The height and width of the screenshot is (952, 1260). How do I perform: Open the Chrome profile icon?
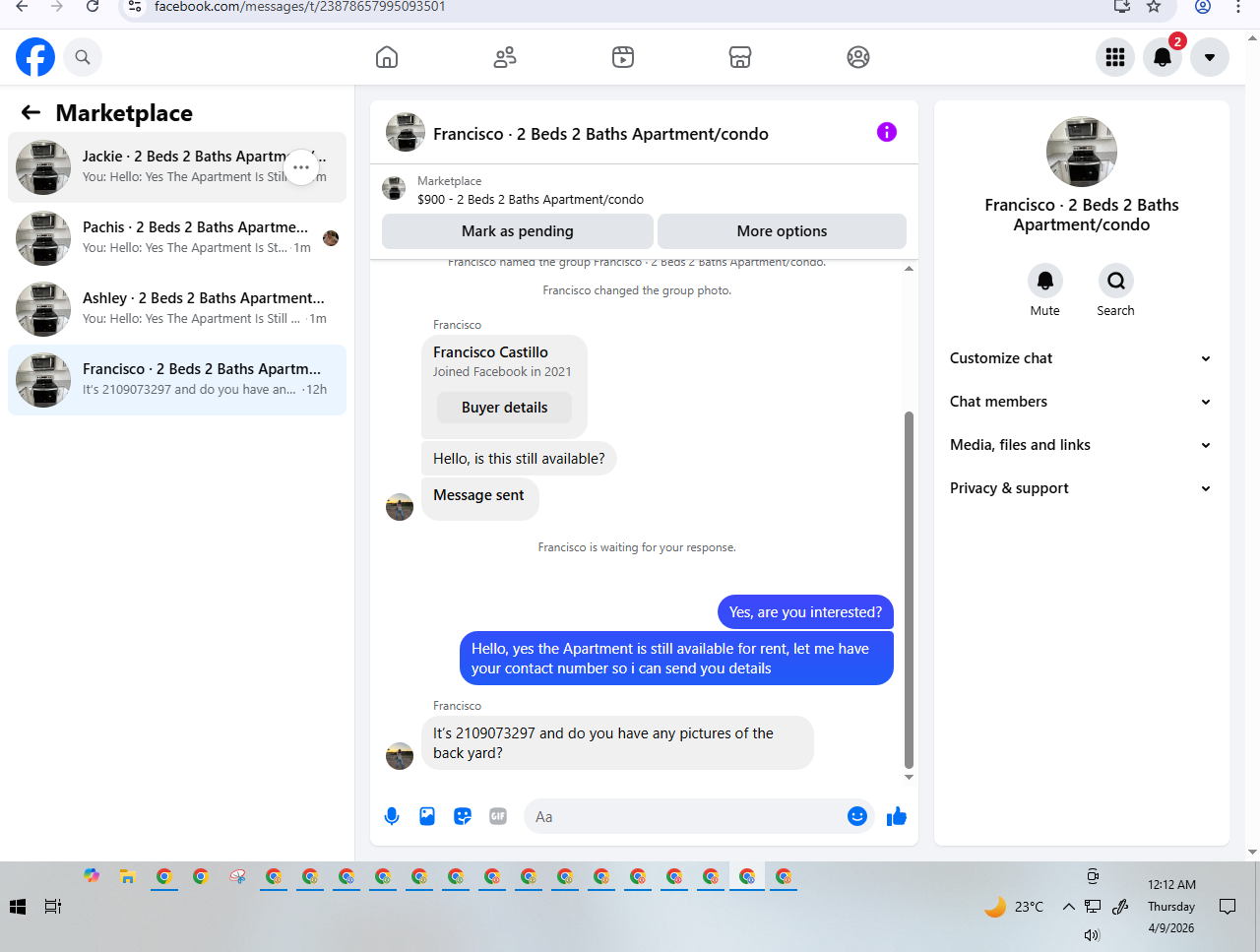click(x=1203, y=7)
